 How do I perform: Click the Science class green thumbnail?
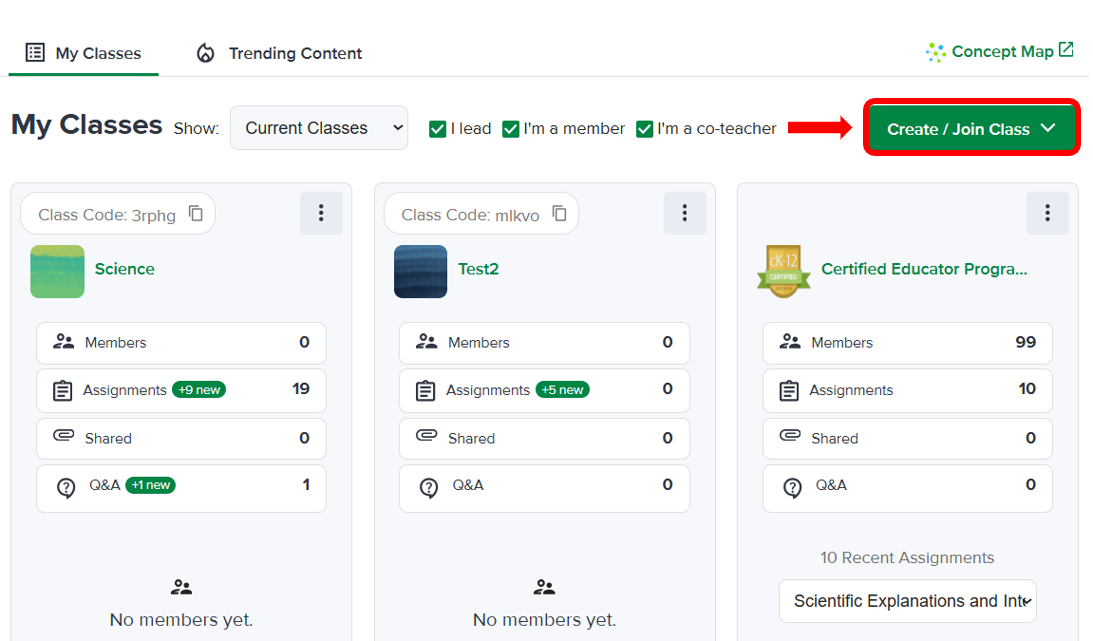[x=57, y=271]
